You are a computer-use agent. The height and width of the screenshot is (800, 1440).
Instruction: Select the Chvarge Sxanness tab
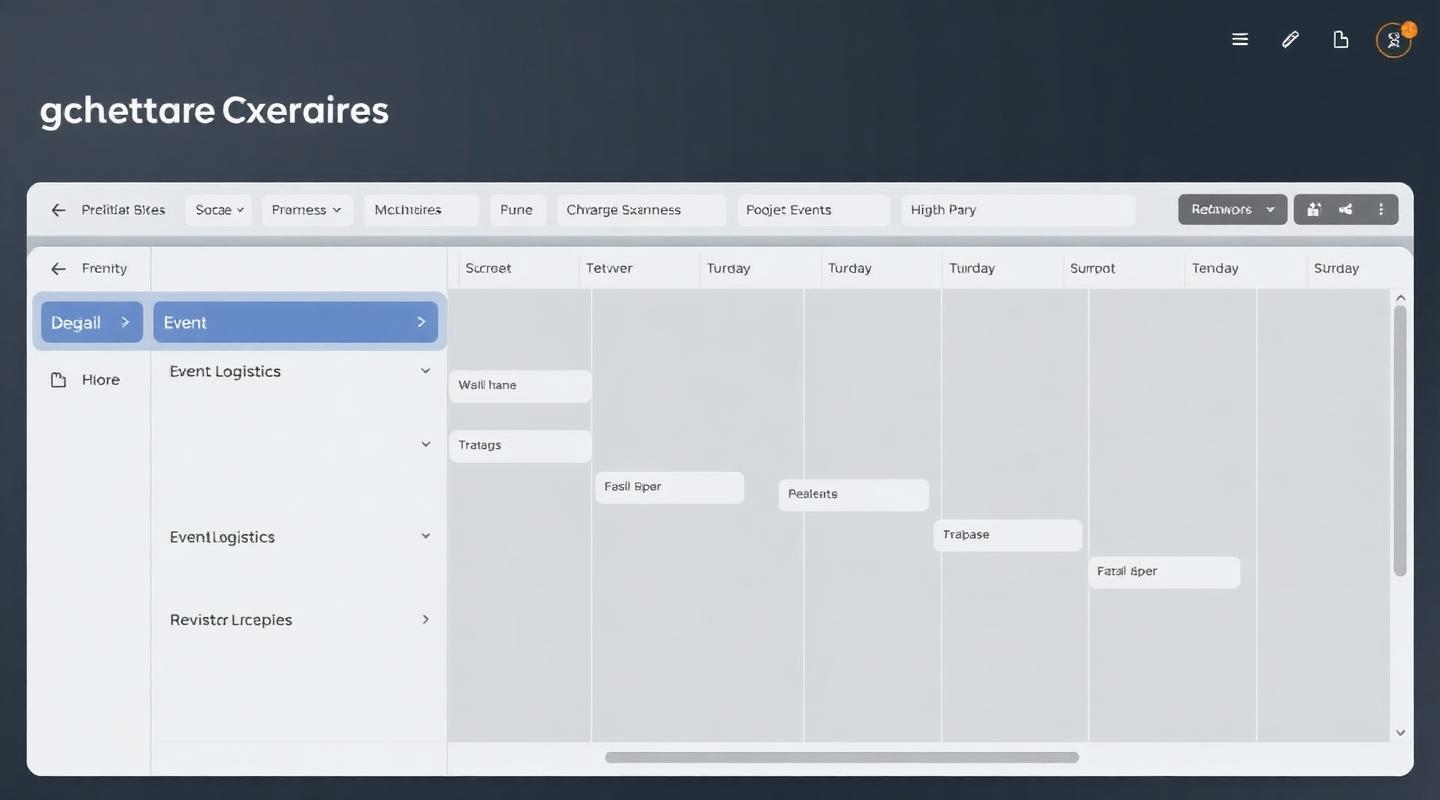[x=641, y=210]
